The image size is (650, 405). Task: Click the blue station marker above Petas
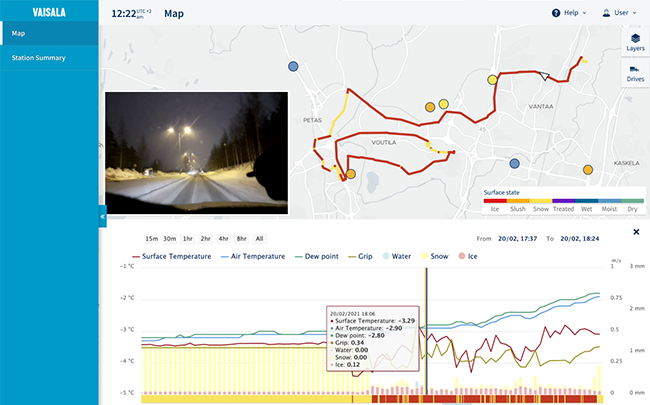point(293,66)
